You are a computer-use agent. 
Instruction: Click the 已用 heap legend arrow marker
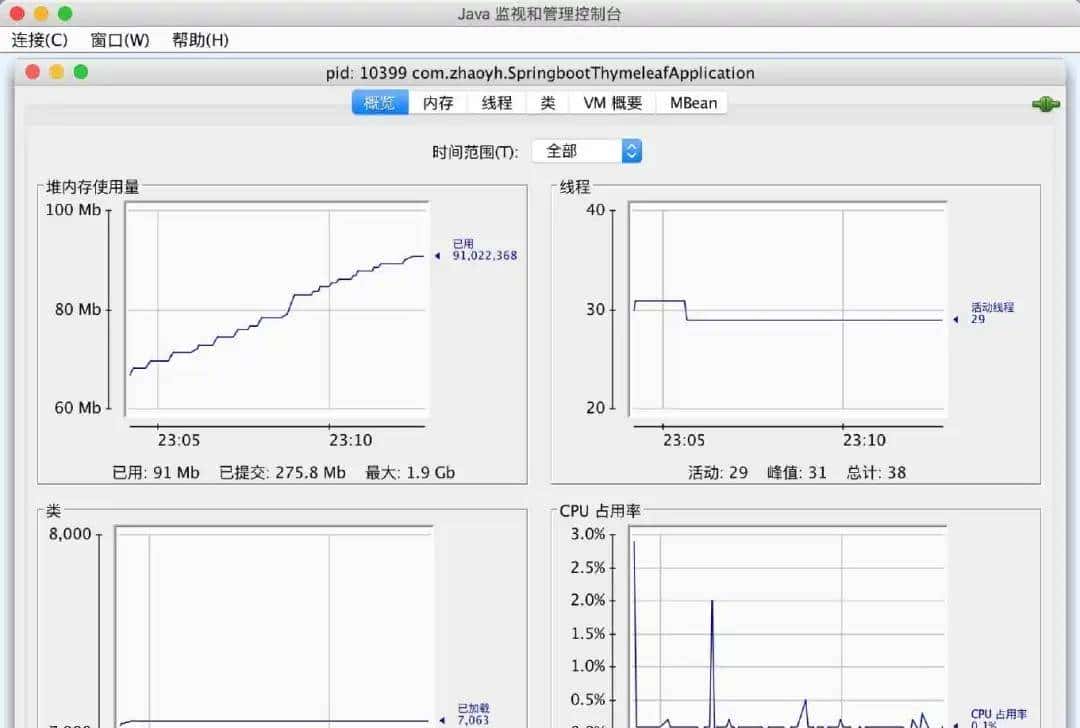[437, 256]
